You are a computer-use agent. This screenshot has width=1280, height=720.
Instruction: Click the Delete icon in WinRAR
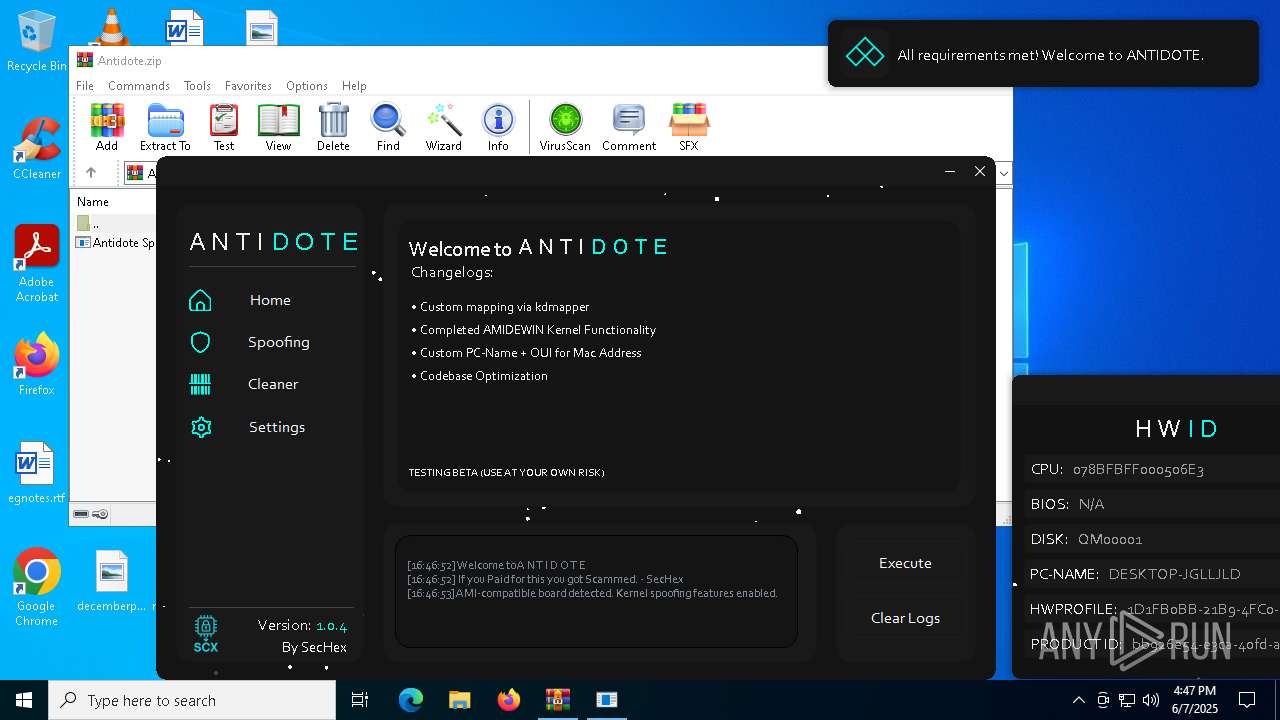[x=333, y=127]
